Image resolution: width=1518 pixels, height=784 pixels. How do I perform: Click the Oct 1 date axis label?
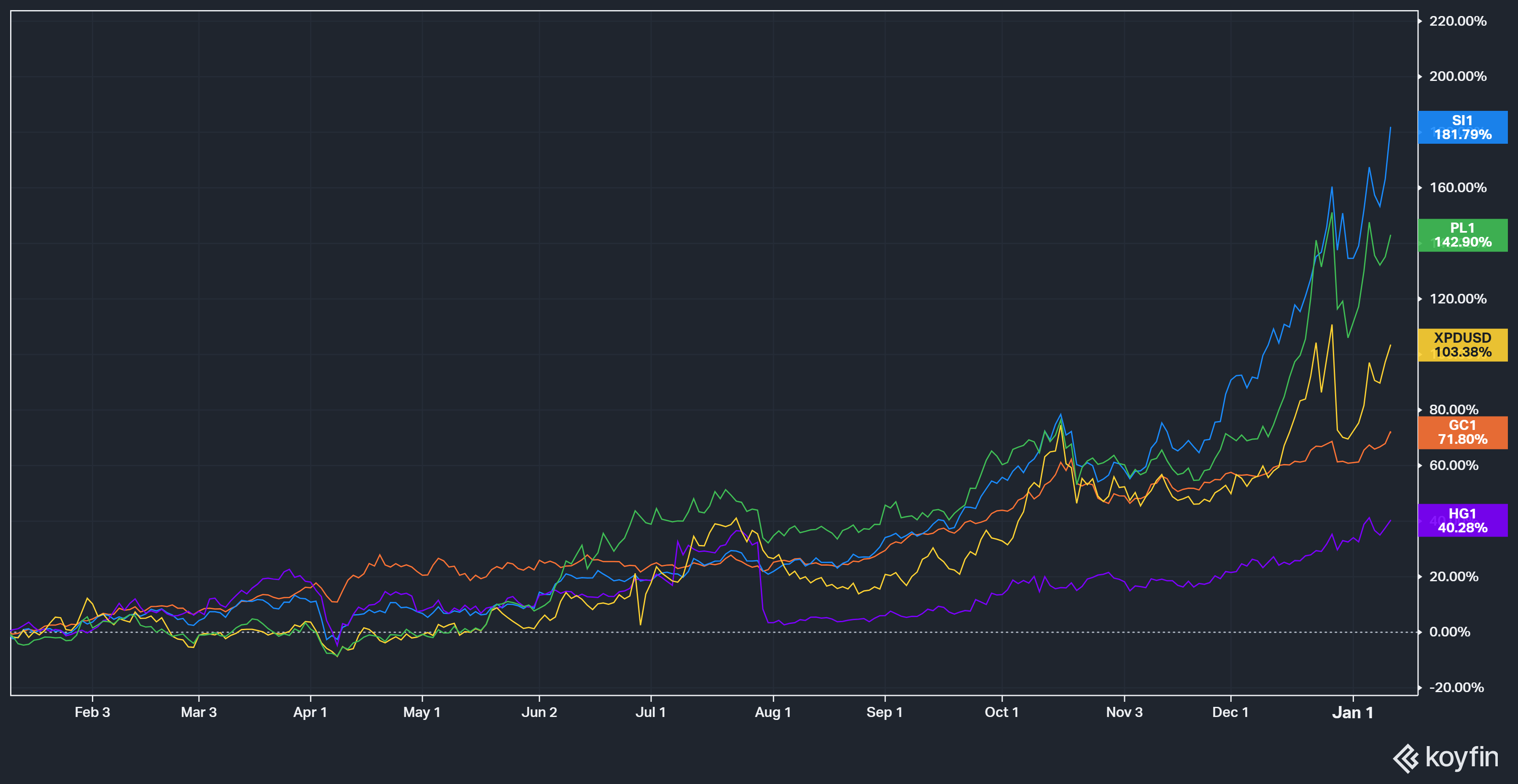coord(1001,712)
